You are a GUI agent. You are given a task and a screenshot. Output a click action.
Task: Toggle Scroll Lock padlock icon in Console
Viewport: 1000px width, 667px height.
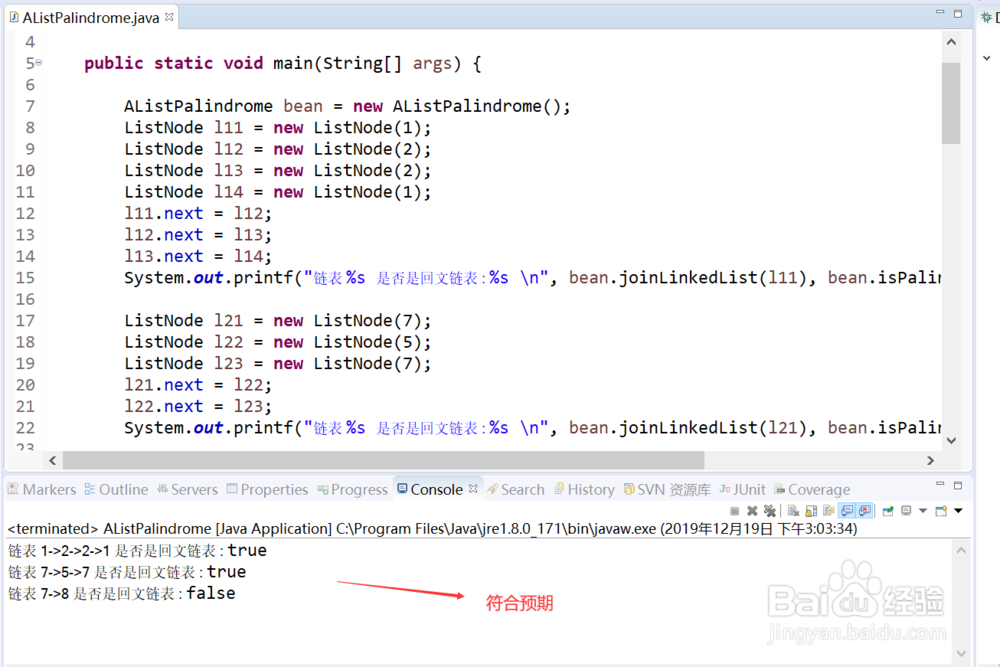click(811, 511)
